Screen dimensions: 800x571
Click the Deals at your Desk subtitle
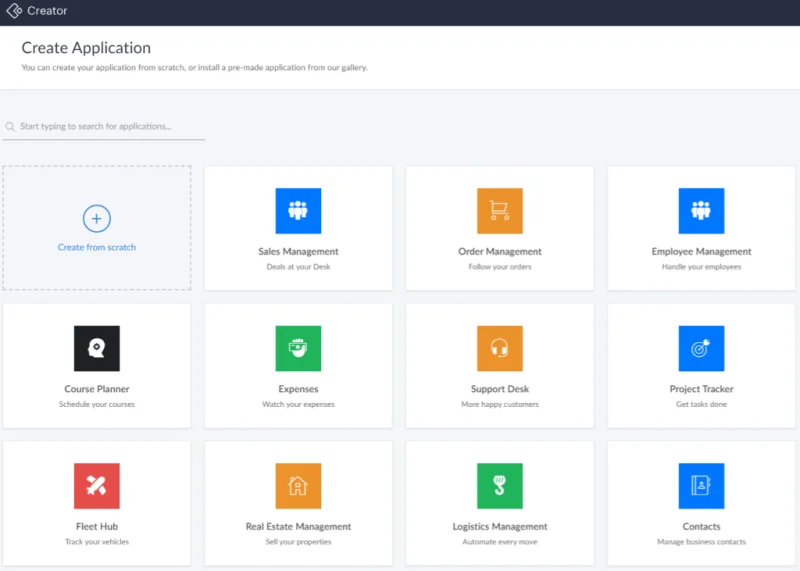coord(298,267)
